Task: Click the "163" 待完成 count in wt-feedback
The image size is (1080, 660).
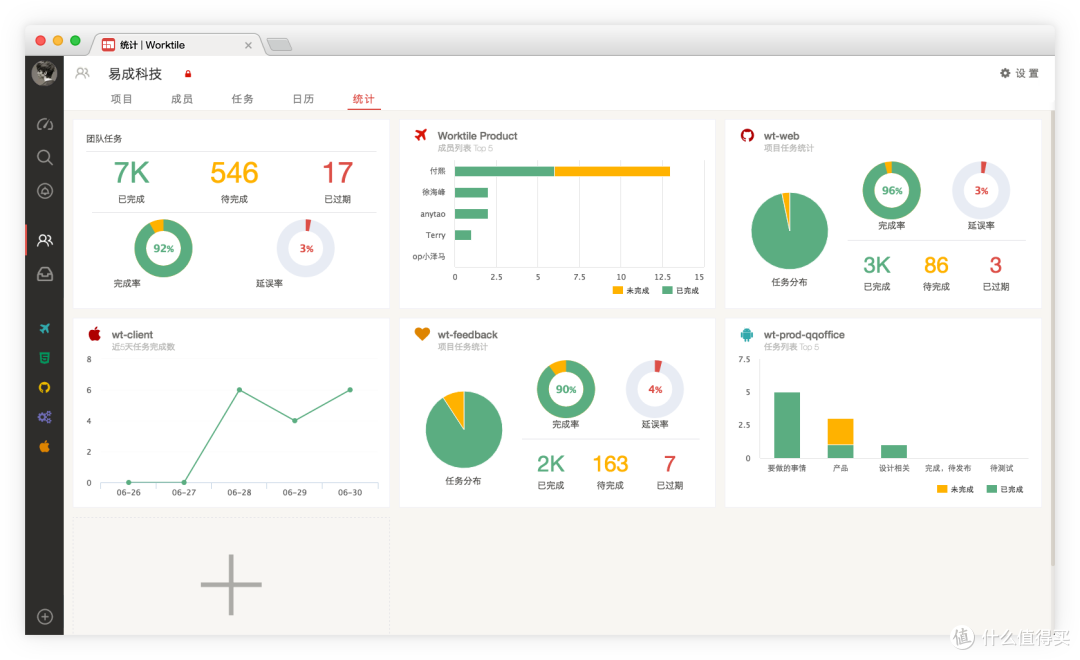Action: coord(610,464)
